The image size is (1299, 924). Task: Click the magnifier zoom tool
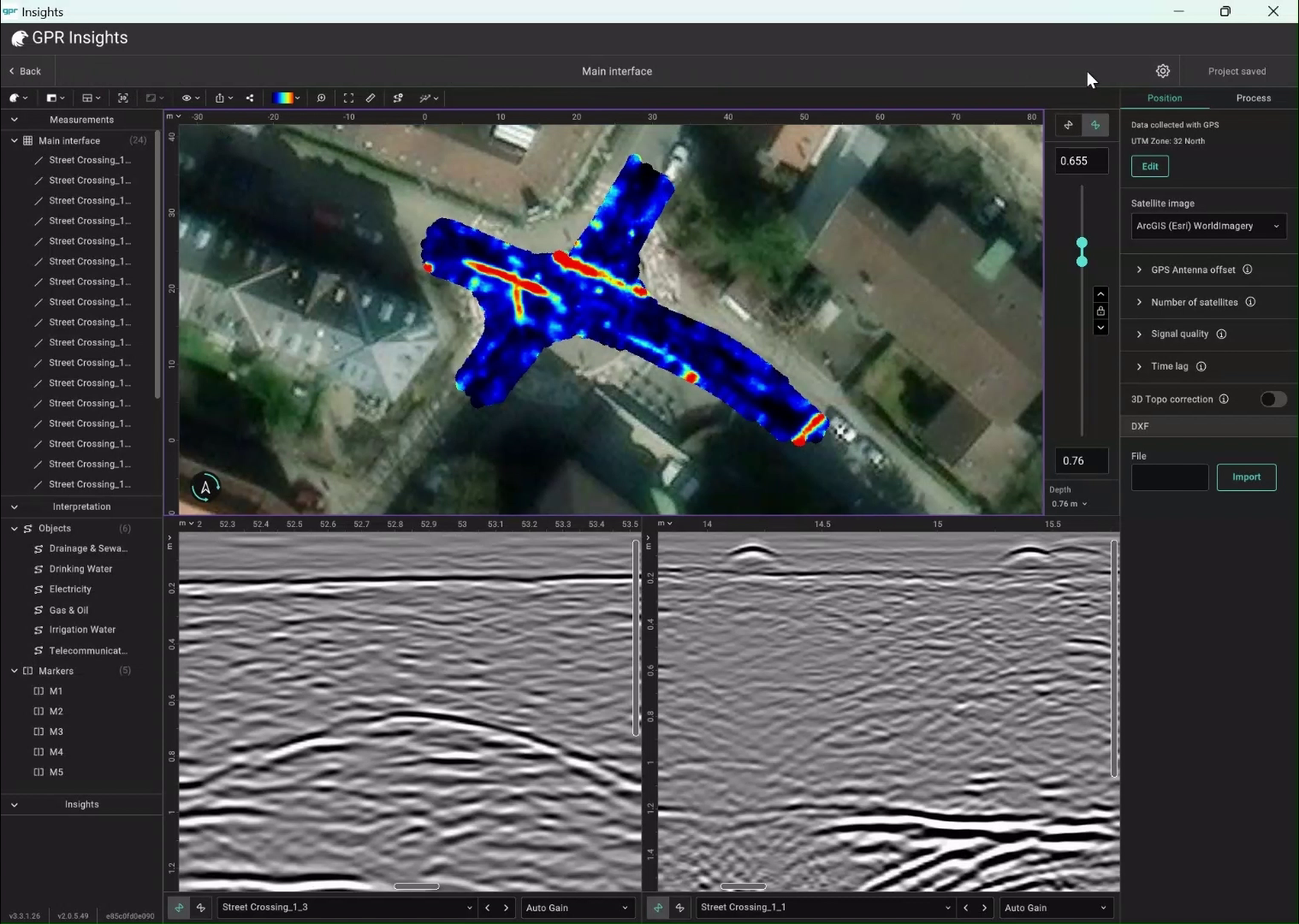[321, 98]
